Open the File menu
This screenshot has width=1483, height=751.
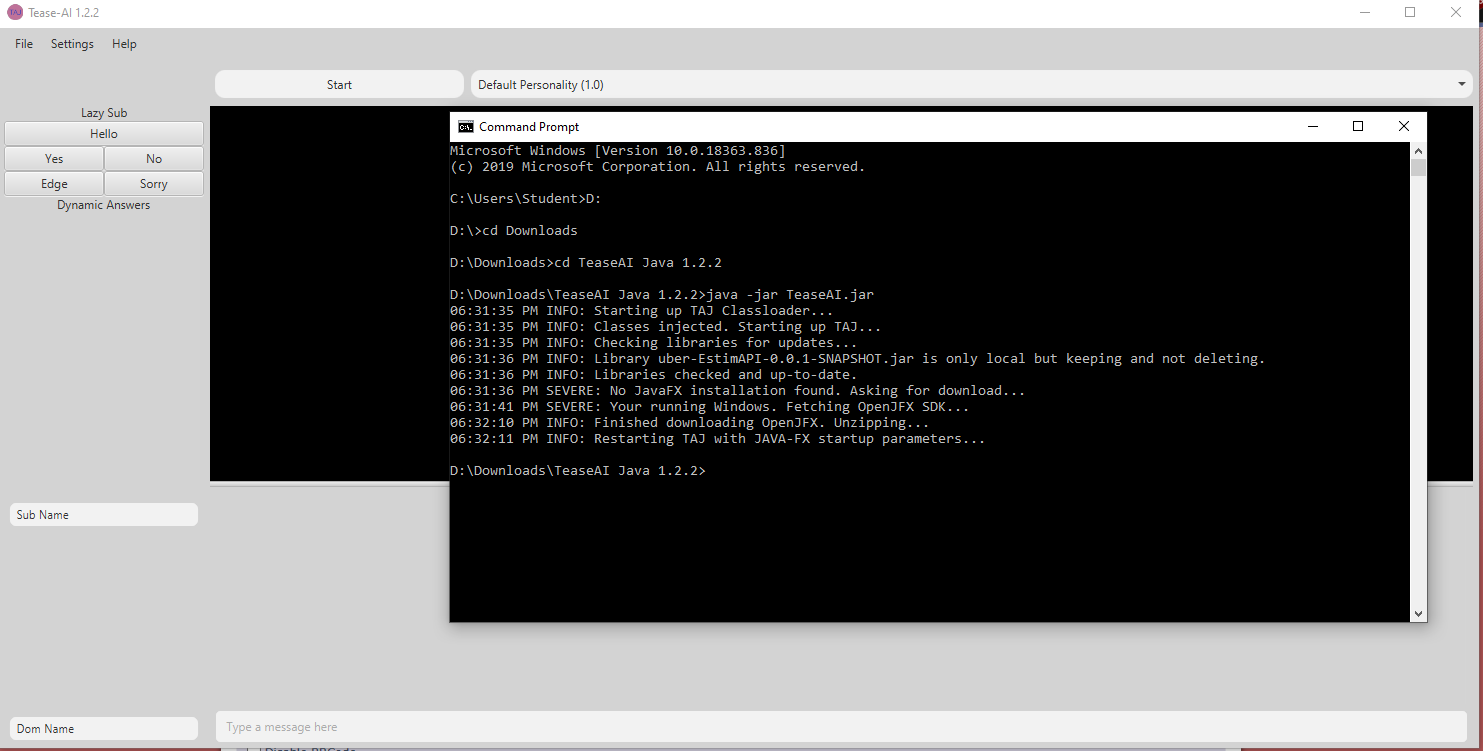tap(24, 44)
